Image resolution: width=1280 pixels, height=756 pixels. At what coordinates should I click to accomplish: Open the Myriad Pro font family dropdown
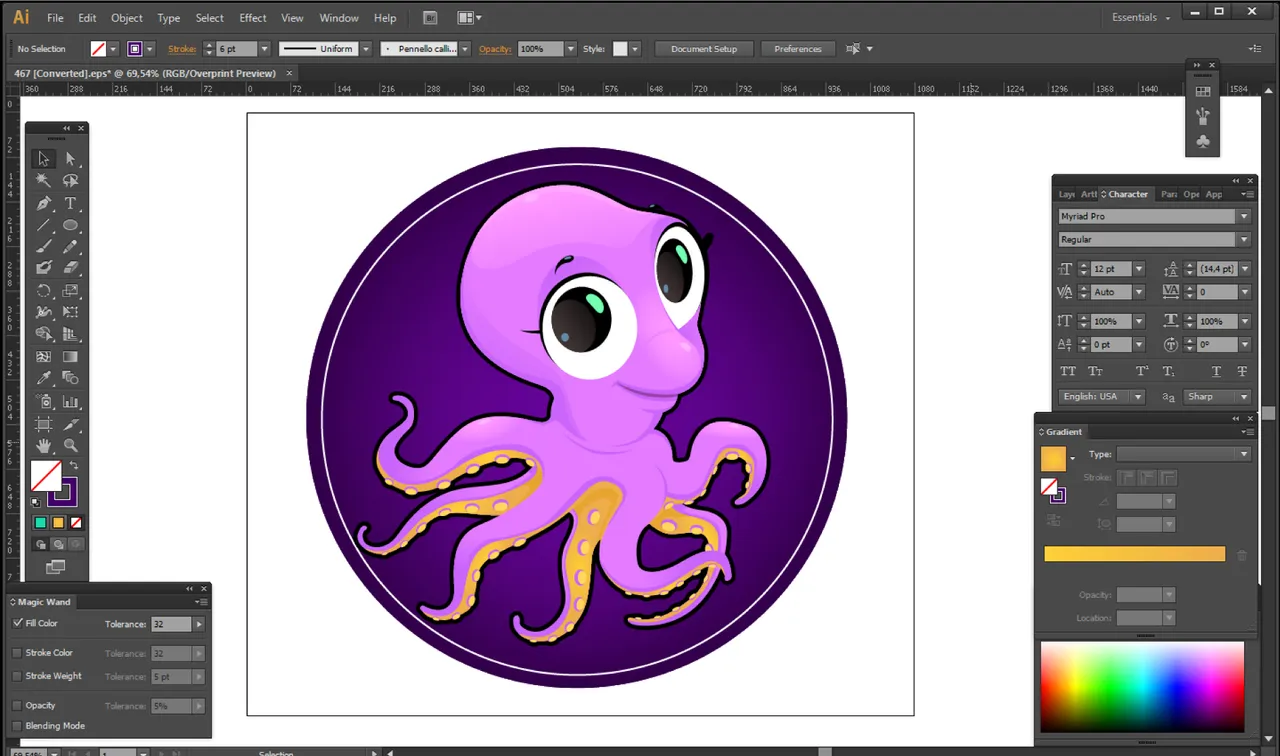pos(1244,217)
